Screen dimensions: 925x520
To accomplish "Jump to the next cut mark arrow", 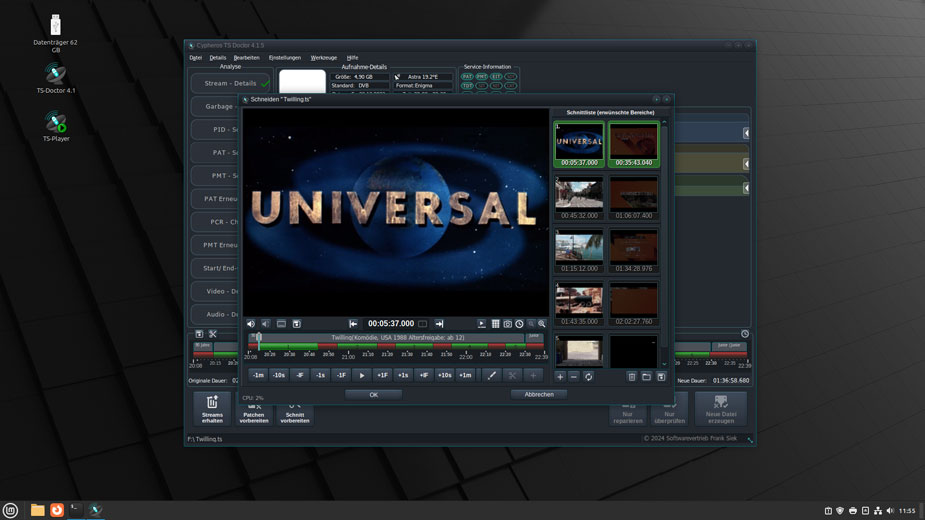I will coord(439,324).
